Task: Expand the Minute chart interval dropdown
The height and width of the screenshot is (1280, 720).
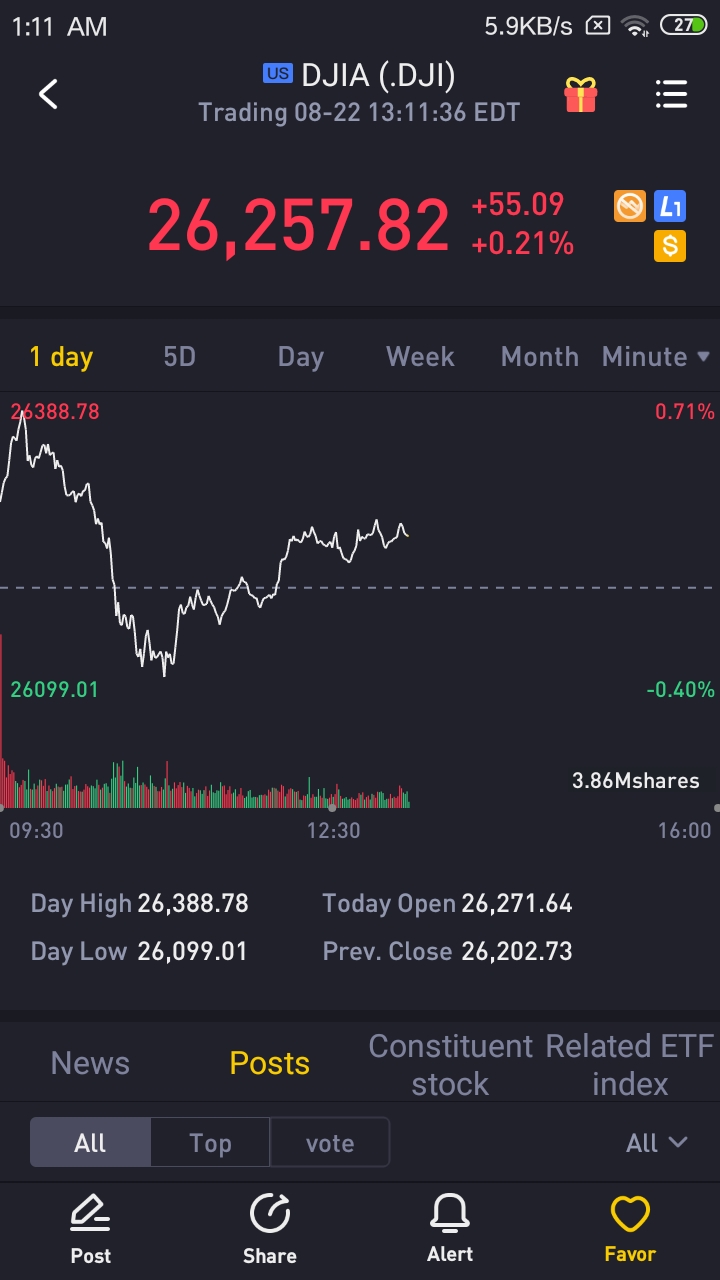Action: (x=655, y=357)
